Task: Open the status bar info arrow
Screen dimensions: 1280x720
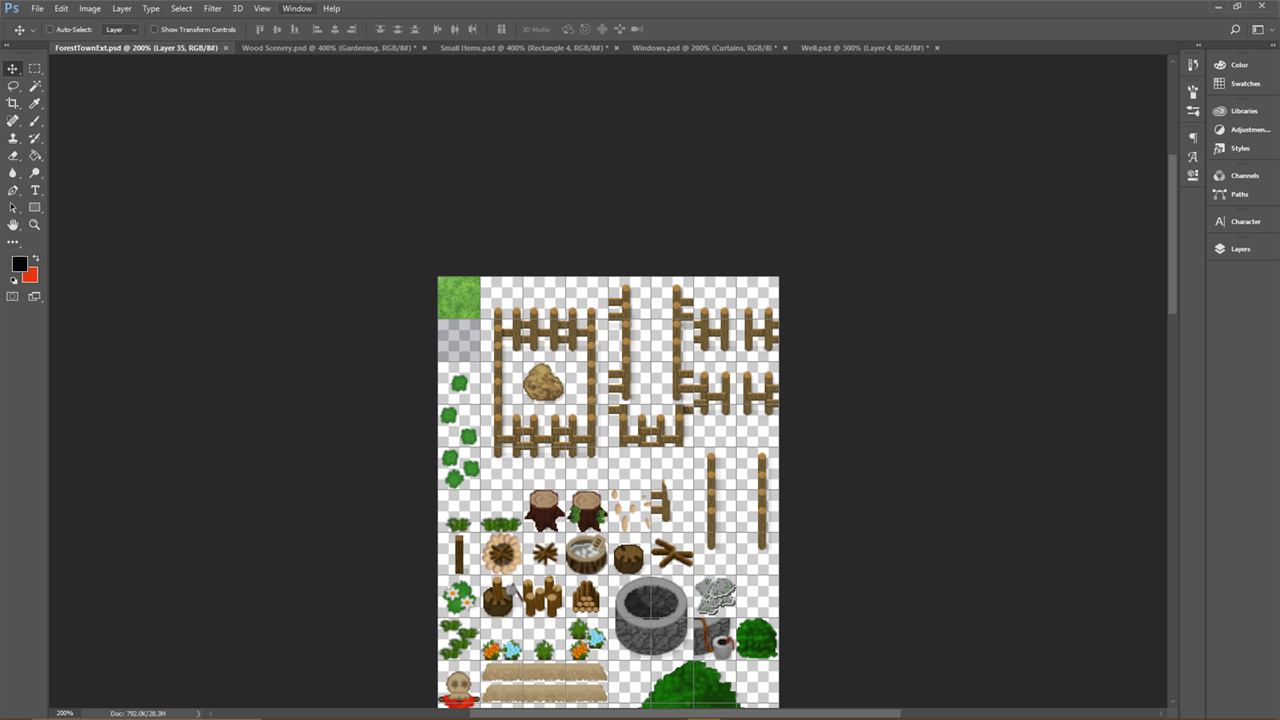Action: click(198, 713)
